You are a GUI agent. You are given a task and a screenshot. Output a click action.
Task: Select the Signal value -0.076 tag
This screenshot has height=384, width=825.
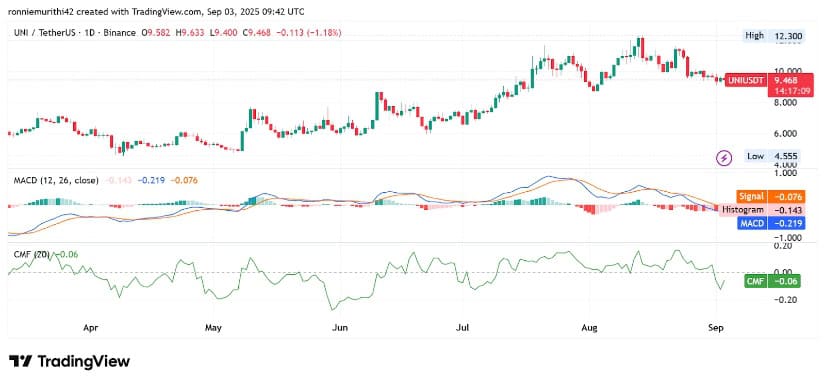pos(786,197)
